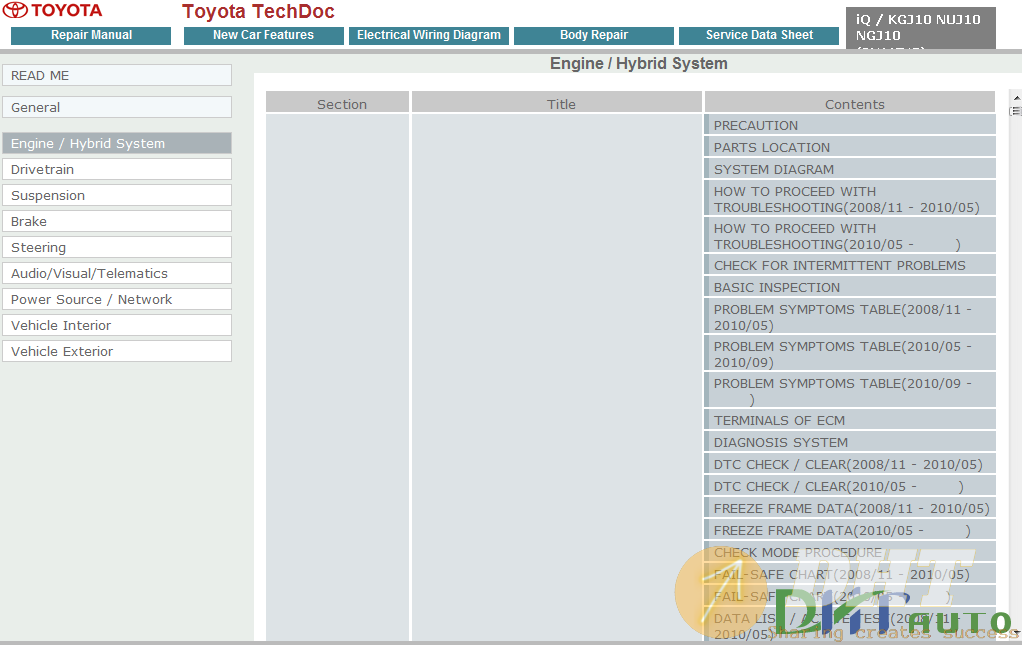Select the iQ / KGJ10 NUJ10 model box
This screenshot has width=1022, height=645.
click(x=920, y=28)
